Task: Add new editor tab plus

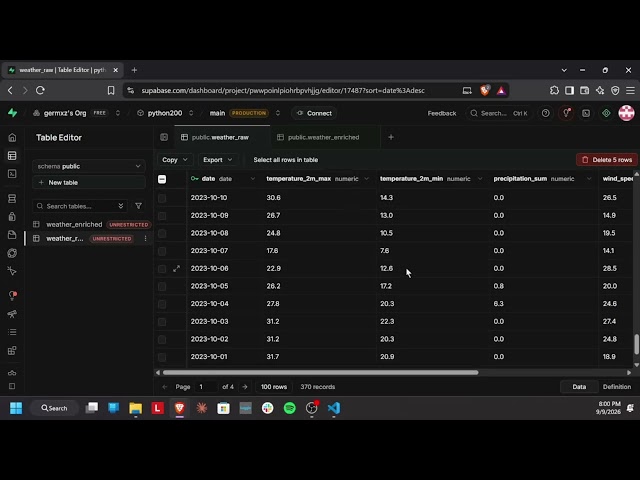Action: [x=391, y=137]
